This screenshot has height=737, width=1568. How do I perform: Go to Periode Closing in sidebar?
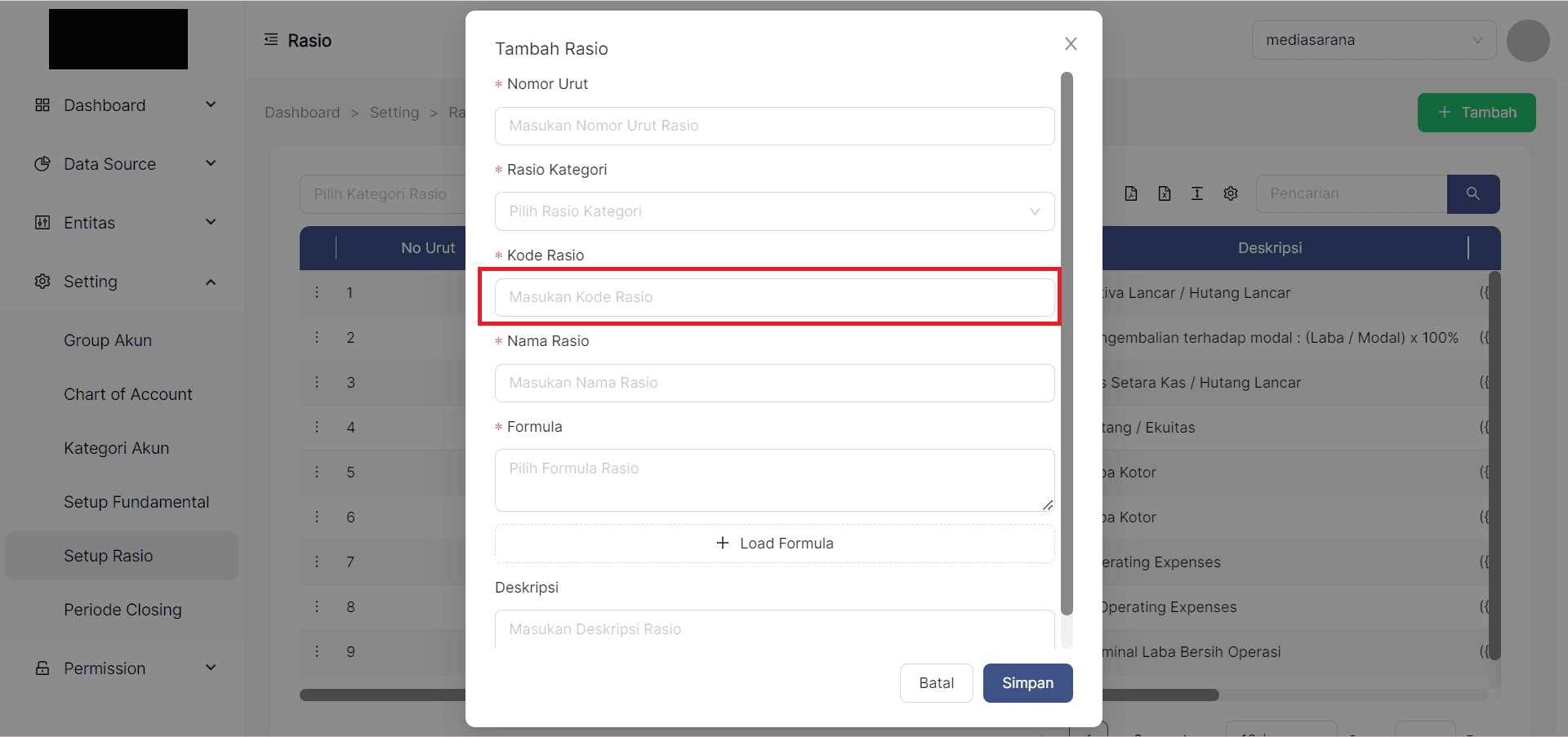(122, 610)
